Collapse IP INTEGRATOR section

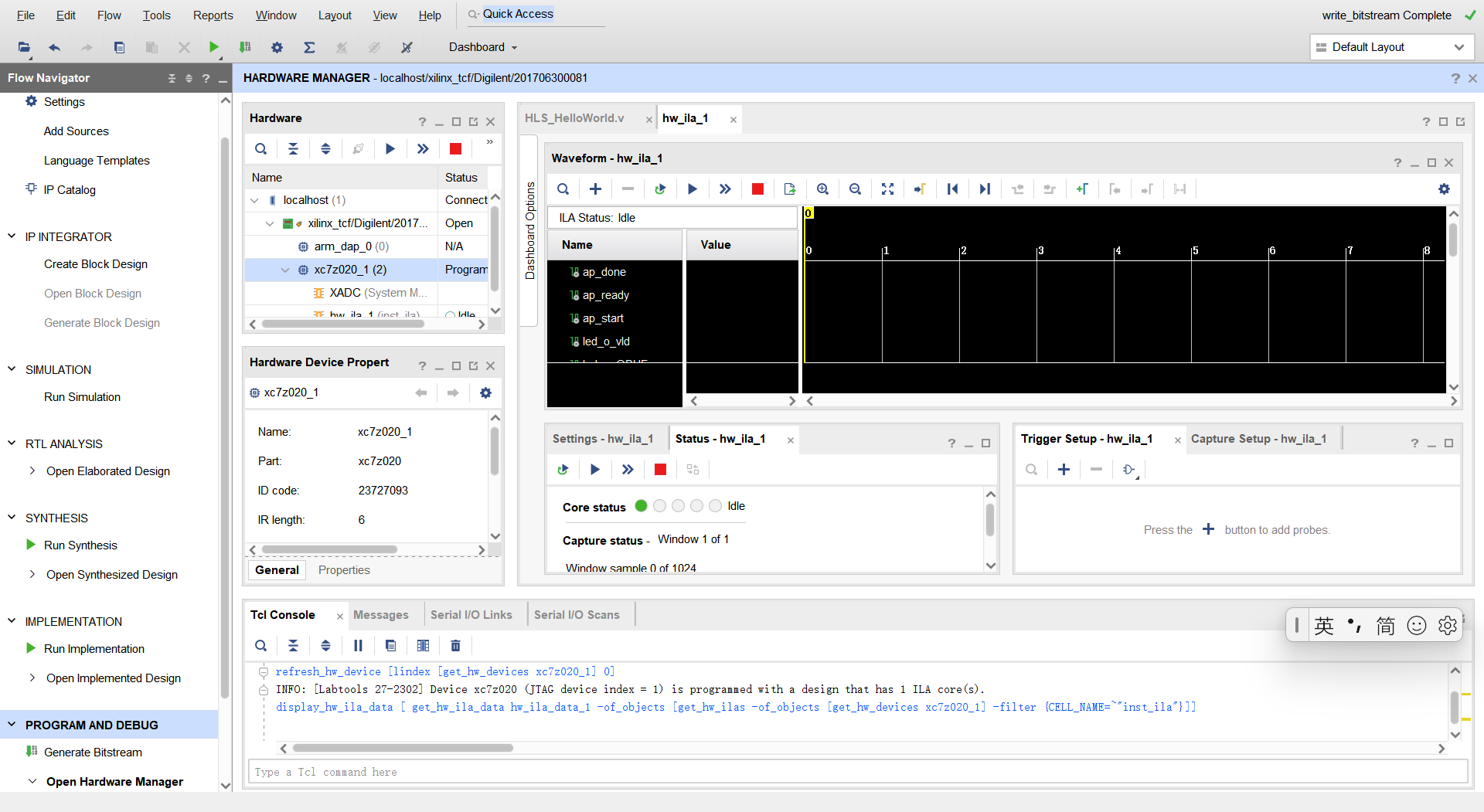[x=12, y=236]
